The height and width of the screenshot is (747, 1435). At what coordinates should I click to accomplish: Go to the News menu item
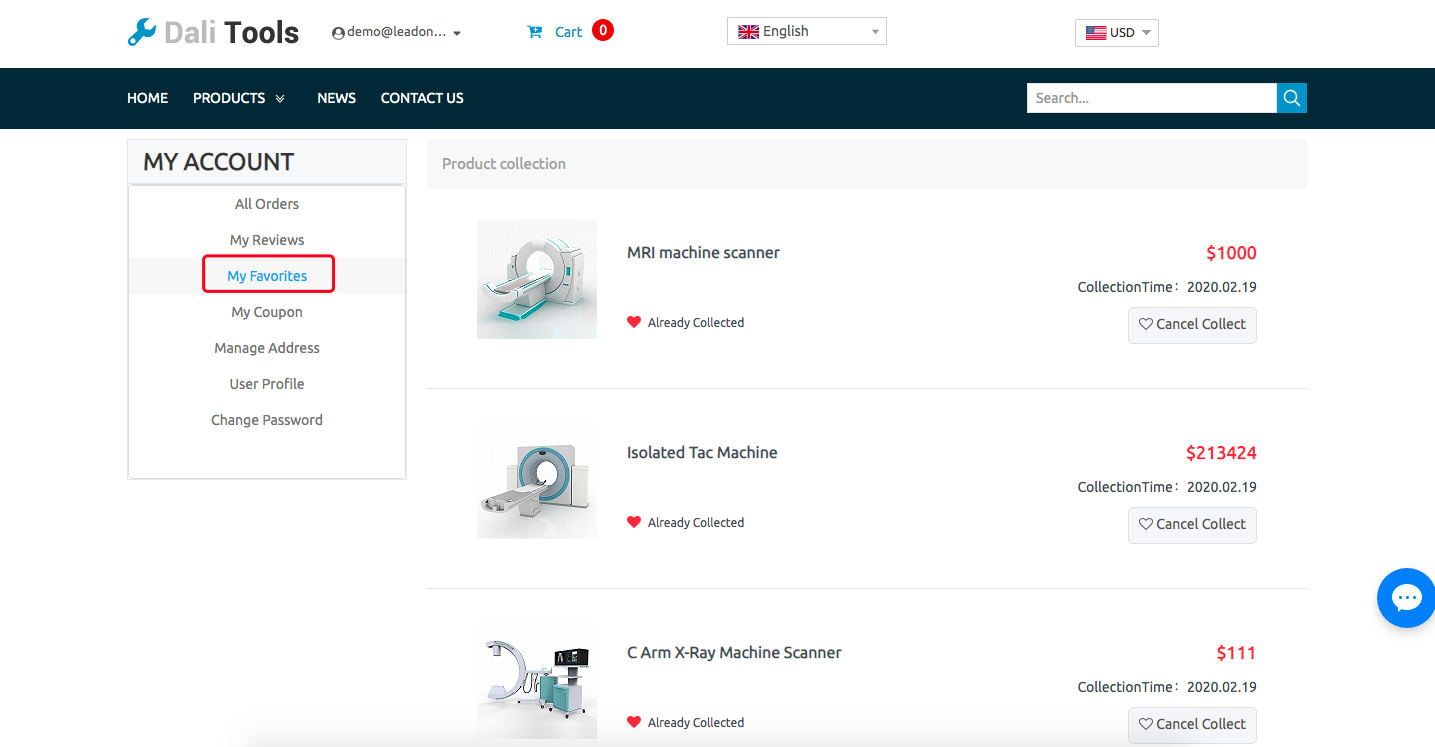[336, 98]
